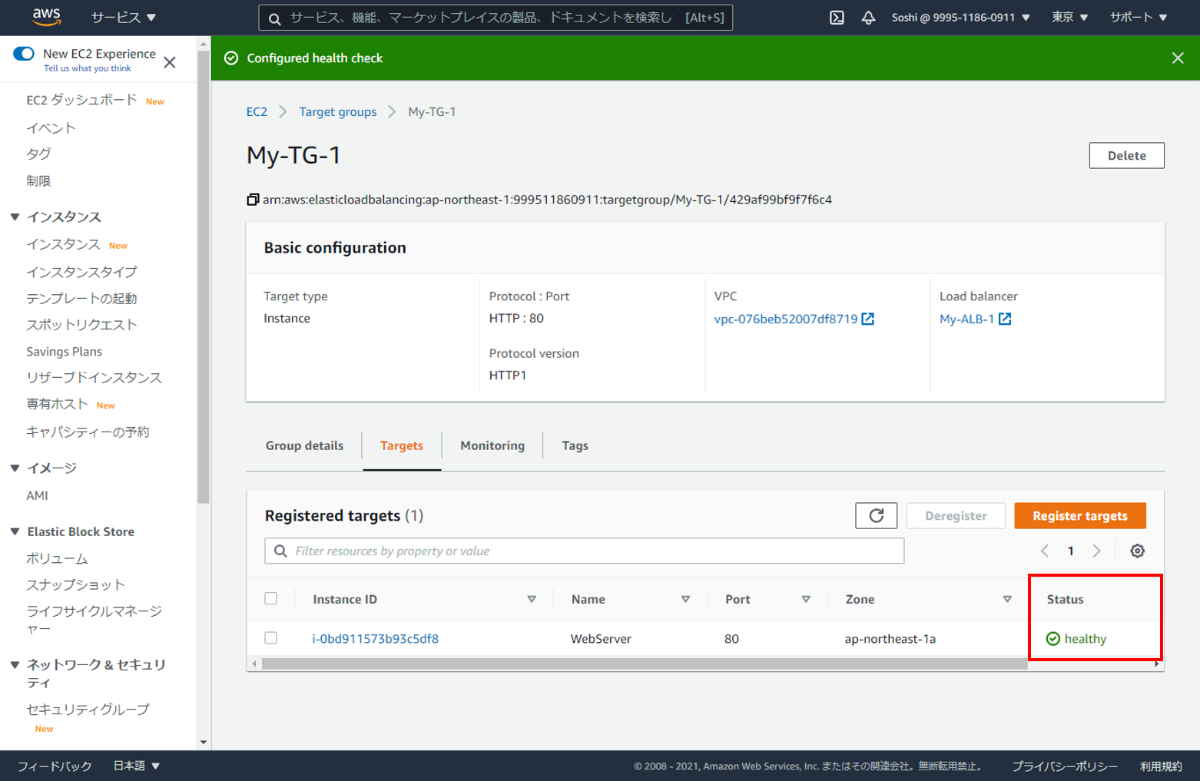Collapse the イメージ sidebar section

pos(15,468)
